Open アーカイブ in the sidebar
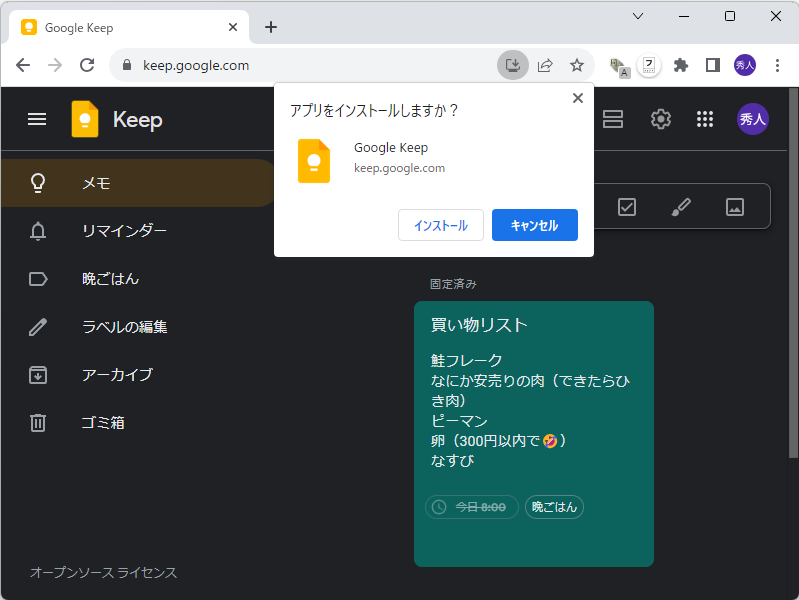Image resolution: width=799 pixels, height=600 pixels. 138,375
